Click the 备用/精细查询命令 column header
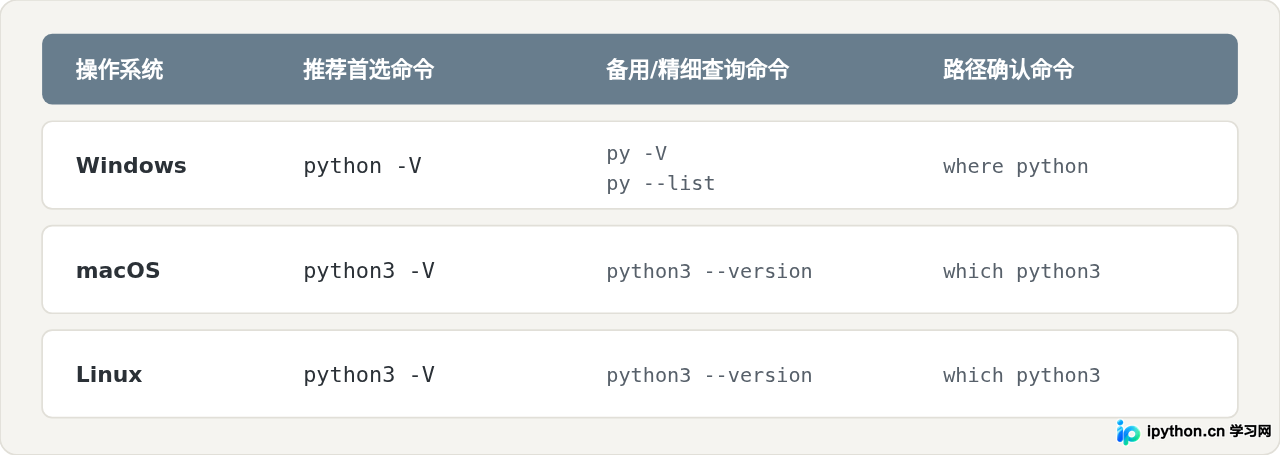The image size is (1280, 455). [x=697, y=70]
